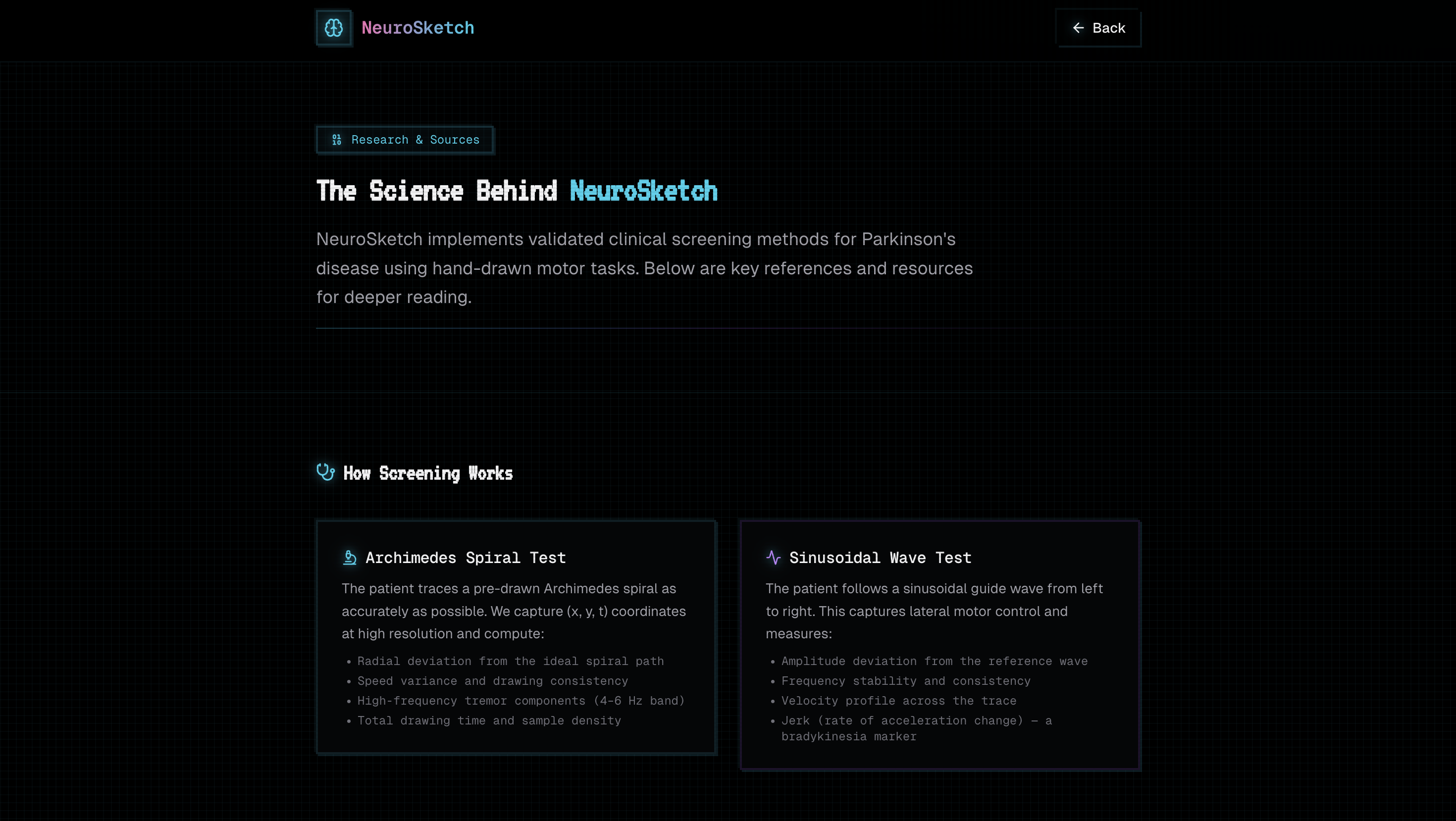Viewport: 1456px width, 821px height.
Task: Click the Sinusoidal Wave Test heading
Action: 880,558
